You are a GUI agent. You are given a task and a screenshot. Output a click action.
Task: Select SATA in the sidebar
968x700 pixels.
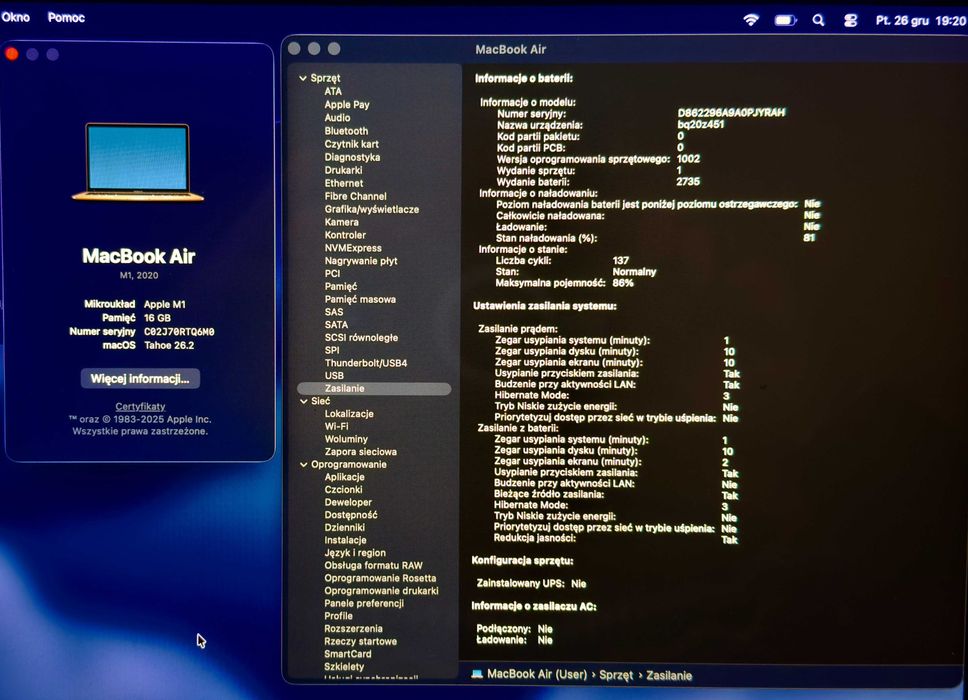336,325
